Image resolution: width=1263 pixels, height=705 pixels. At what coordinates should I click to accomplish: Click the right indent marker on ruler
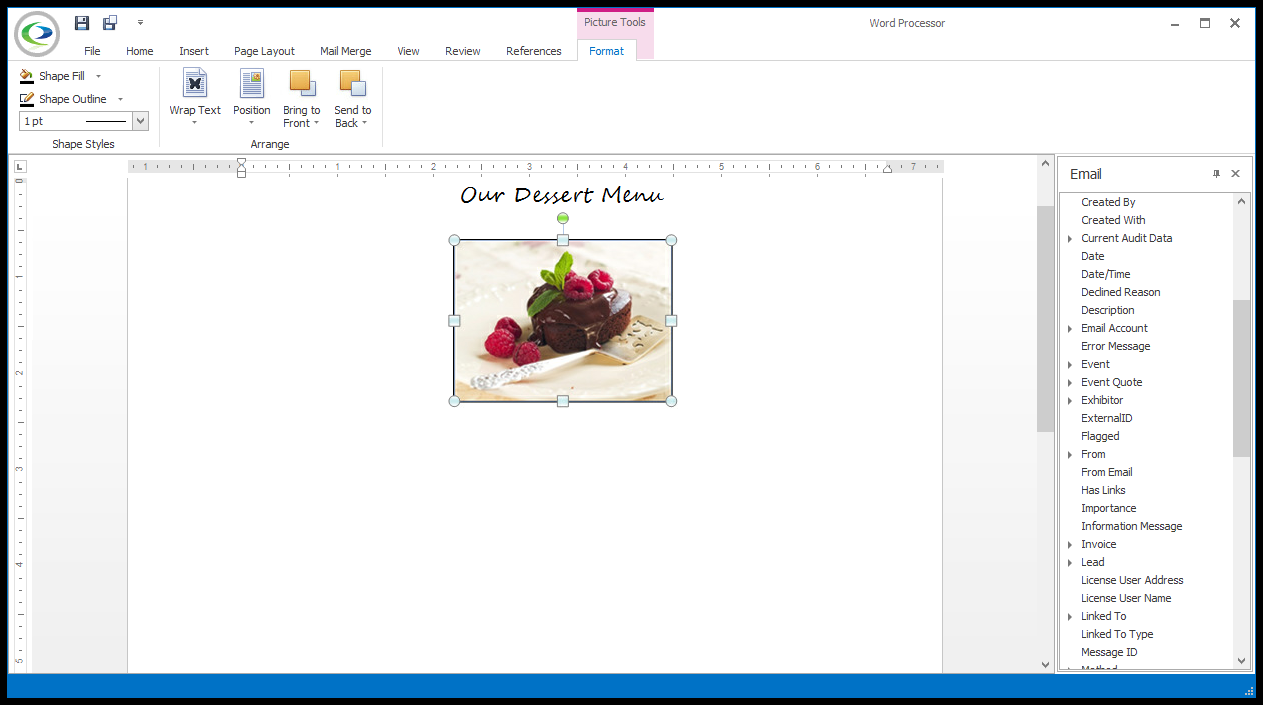point(887,169)
